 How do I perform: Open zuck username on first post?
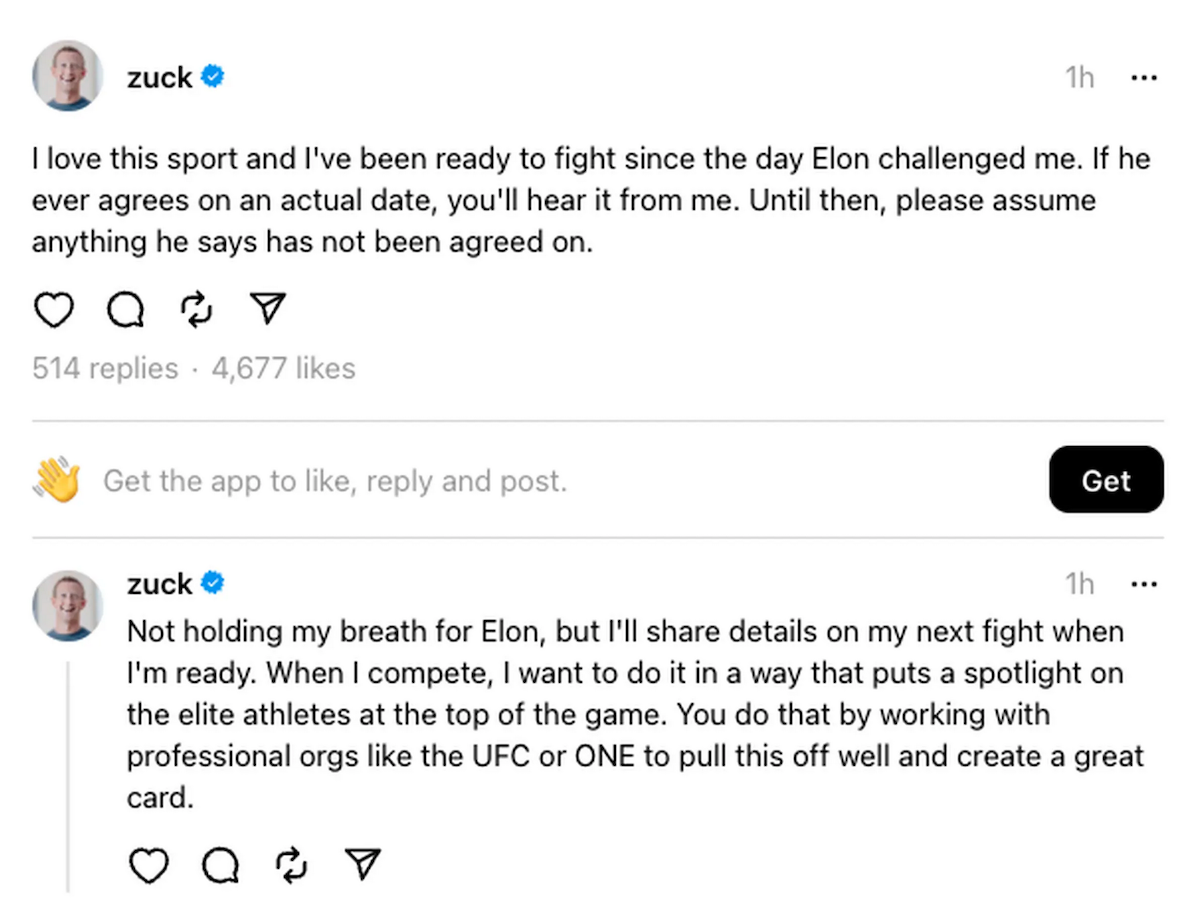[159, 77]
